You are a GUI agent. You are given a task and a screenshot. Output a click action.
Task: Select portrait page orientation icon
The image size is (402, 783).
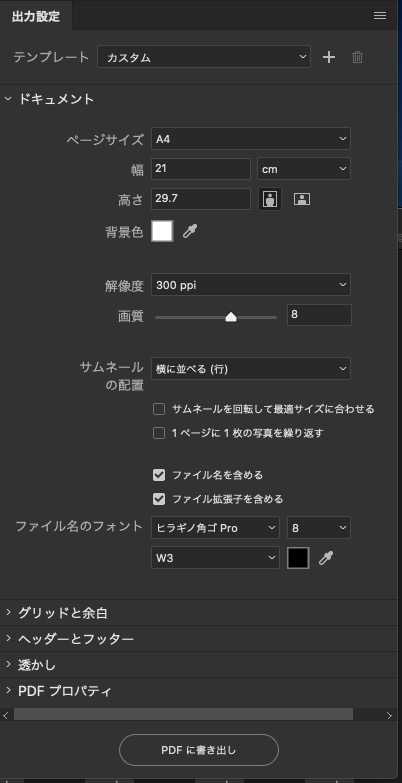point(270,199)
